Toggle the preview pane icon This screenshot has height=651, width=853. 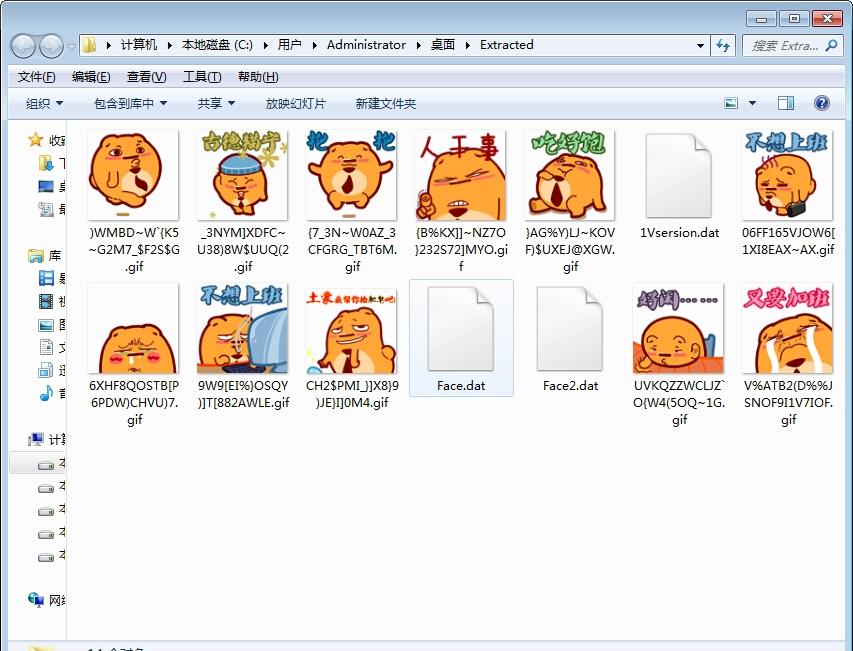point(786,103)
